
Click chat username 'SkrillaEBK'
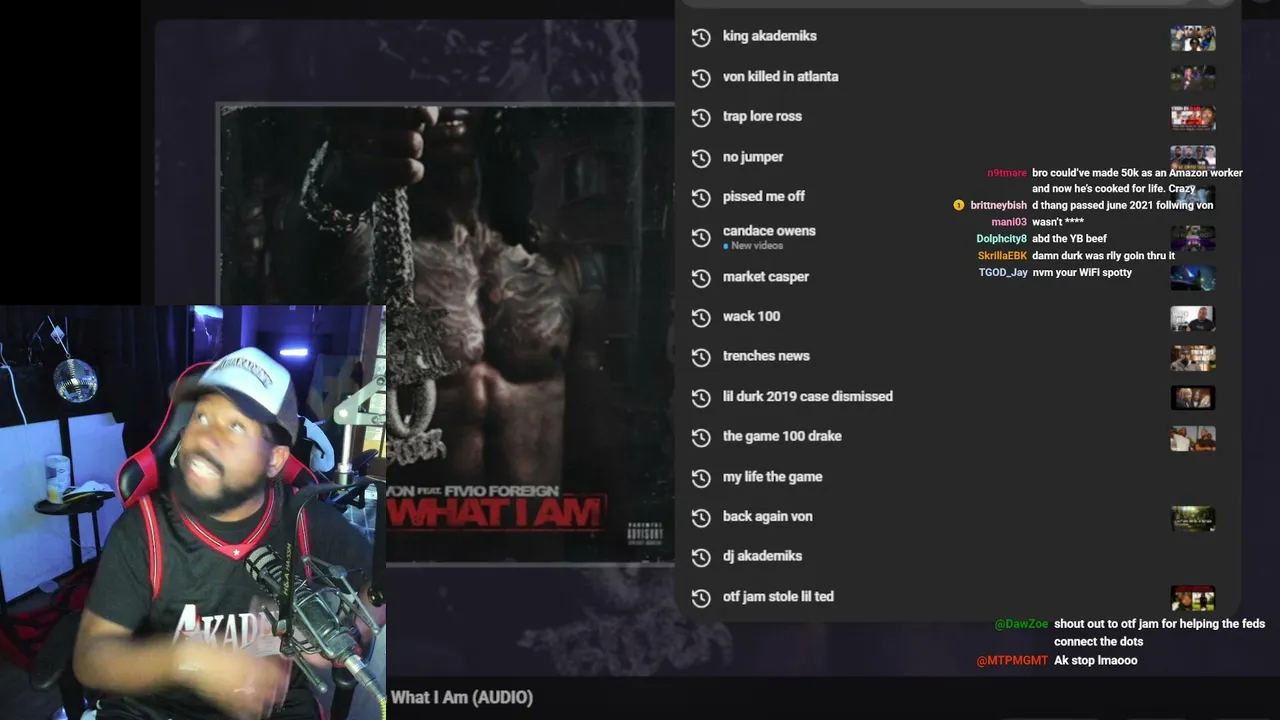[x=1002, y=256]
